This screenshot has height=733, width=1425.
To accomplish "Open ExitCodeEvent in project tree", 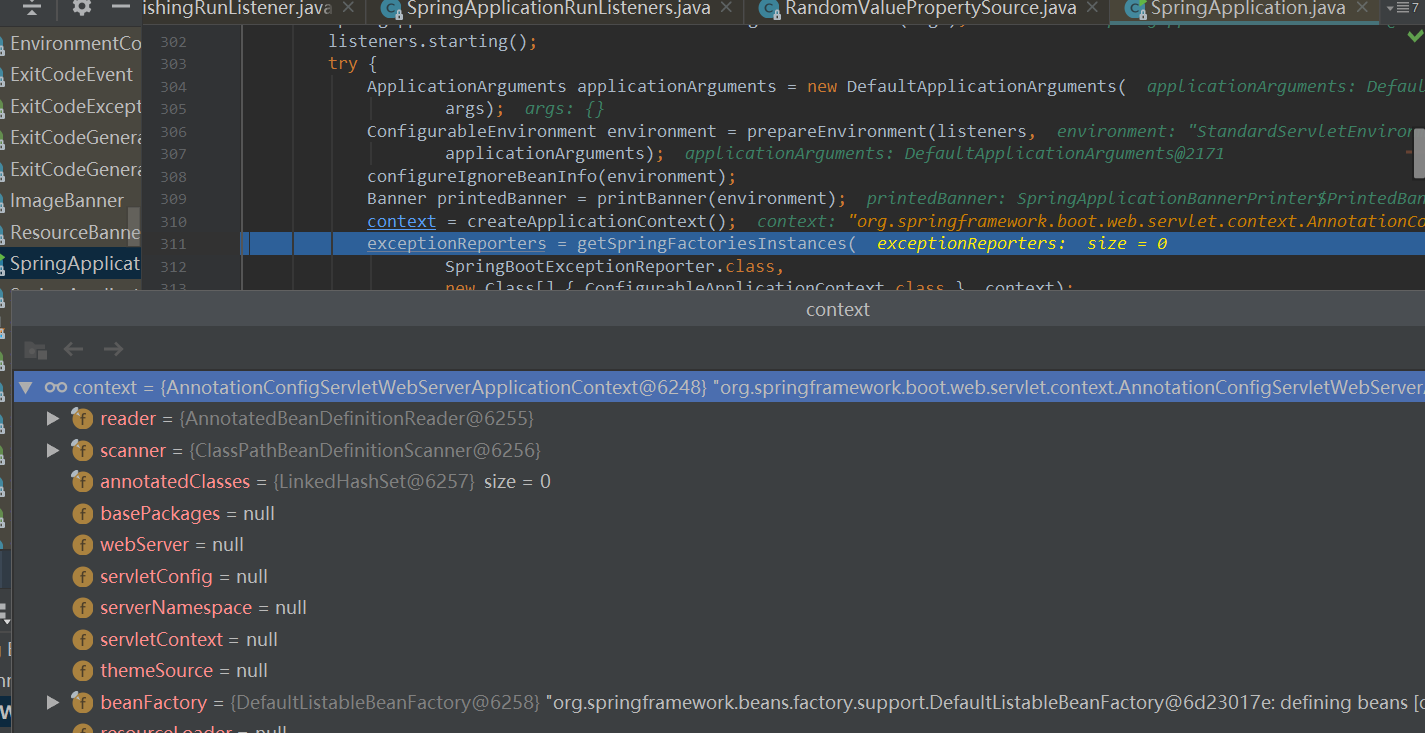I will tap(71, 75).
